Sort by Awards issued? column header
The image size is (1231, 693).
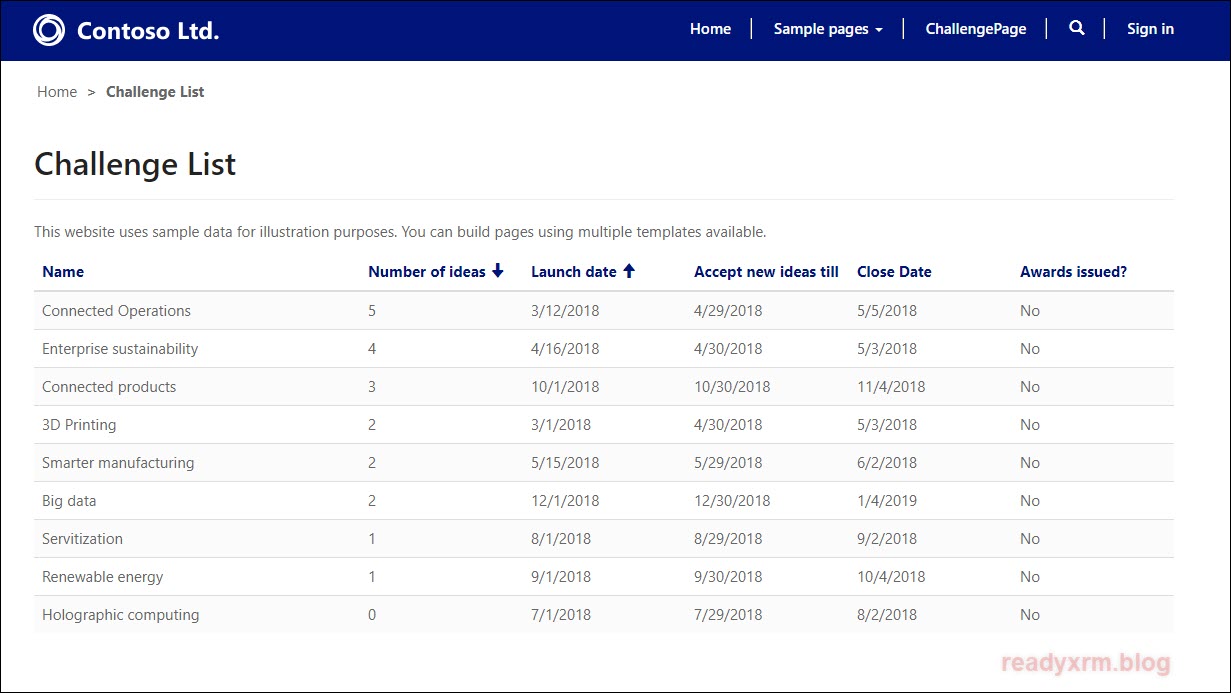tap(1073, 272)
